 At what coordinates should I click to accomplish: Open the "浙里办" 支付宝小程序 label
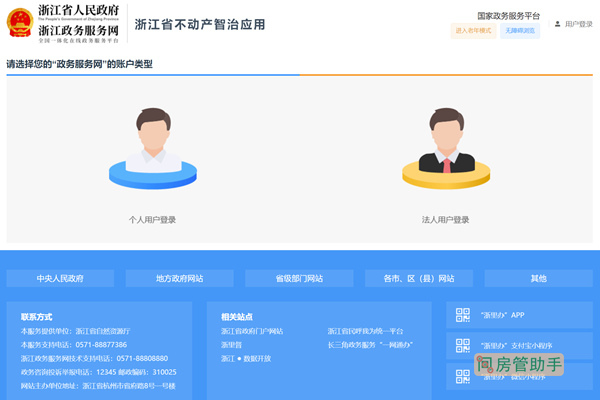[x=517, y=346]
